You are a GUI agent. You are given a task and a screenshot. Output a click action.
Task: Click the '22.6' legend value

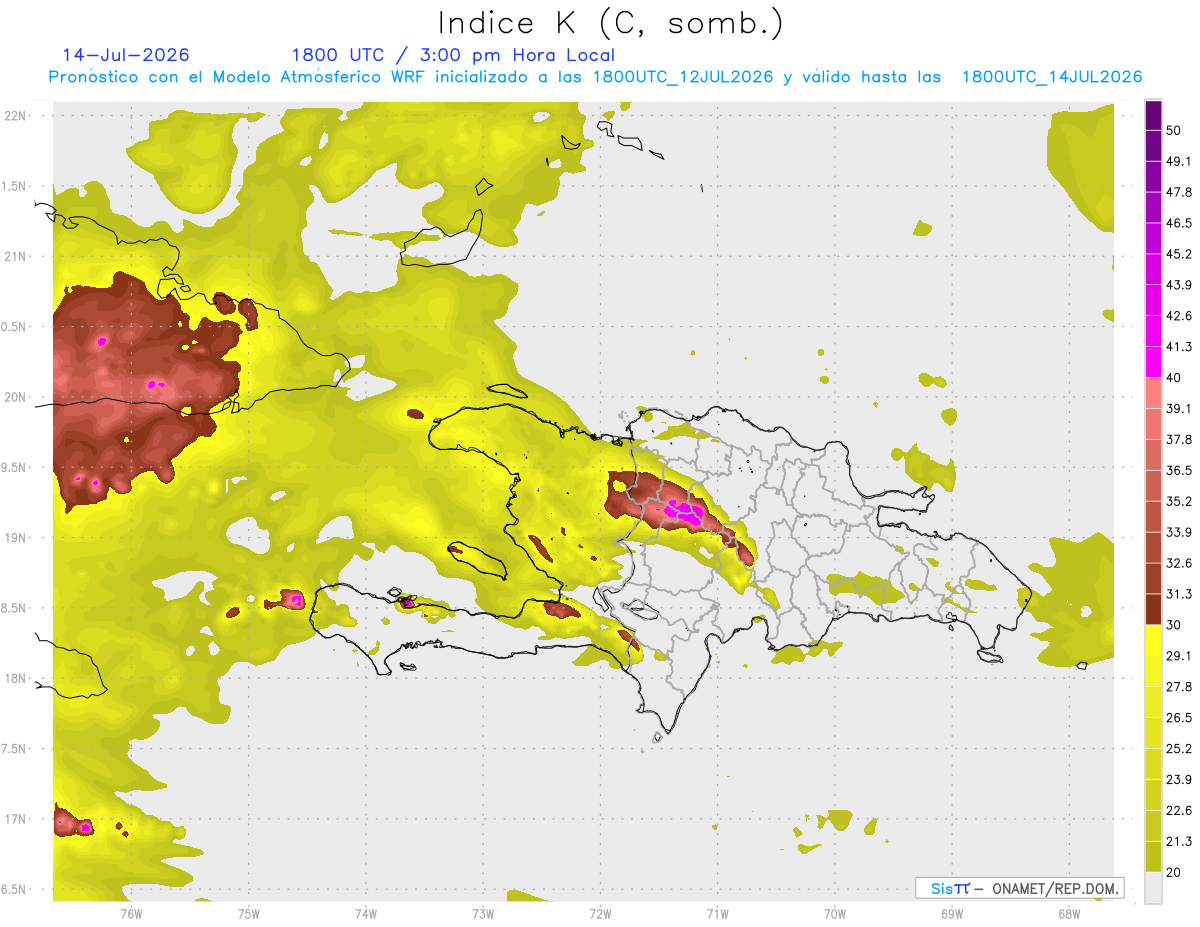[1179, 810]
